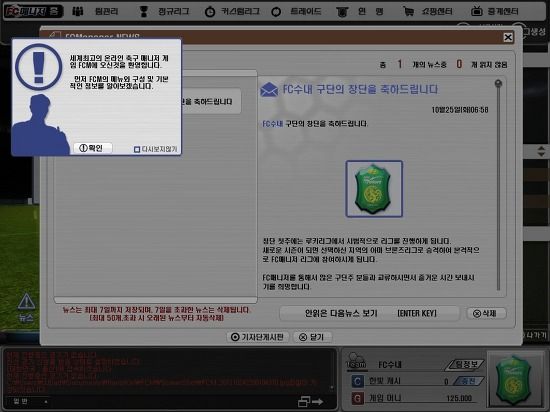Close the news window with X

click(x=508, y=37)
